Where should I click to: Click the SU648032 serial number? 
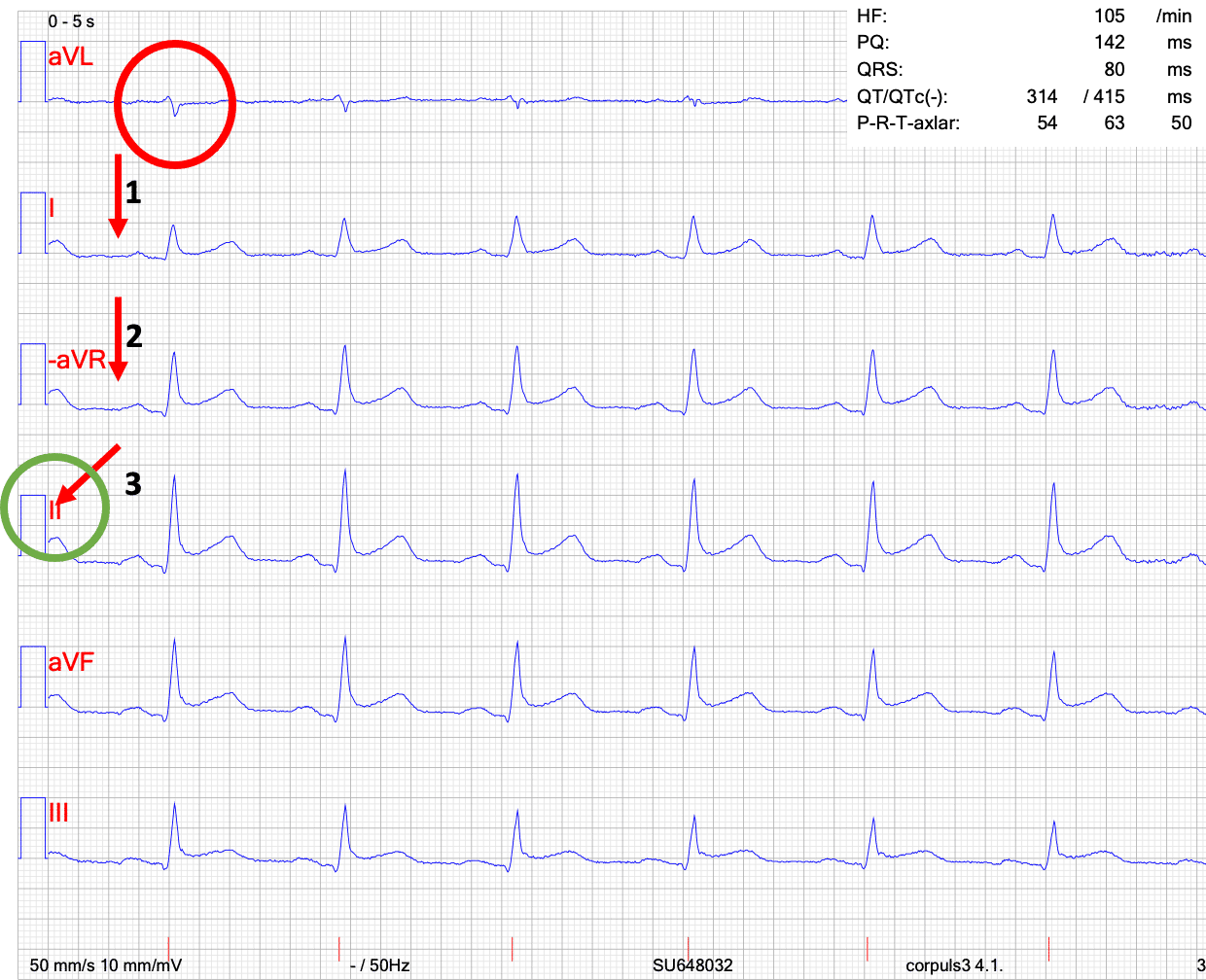pyautogui.click(x=692, y=965)
